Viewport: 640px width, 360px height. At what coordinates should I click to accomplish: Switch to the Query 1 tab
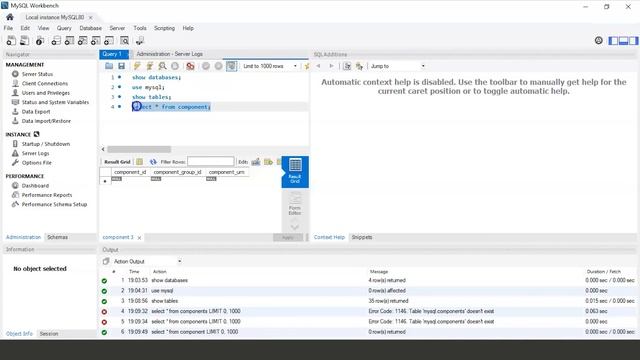coord(114,54)
